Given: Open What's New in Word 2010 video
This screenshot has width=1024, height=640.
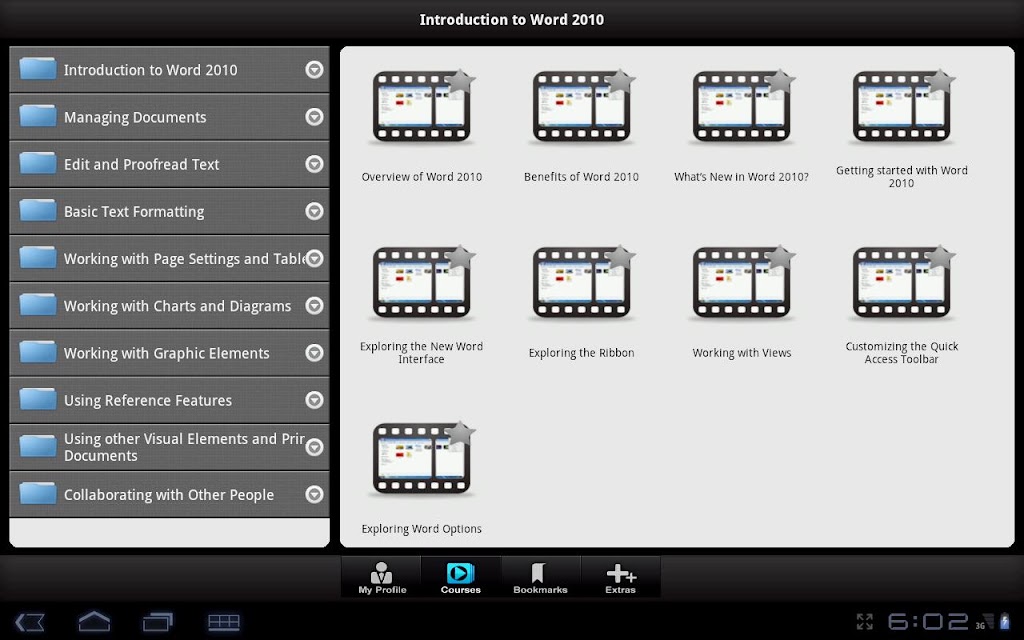Looking at the screenshot, I should [741, 108].
